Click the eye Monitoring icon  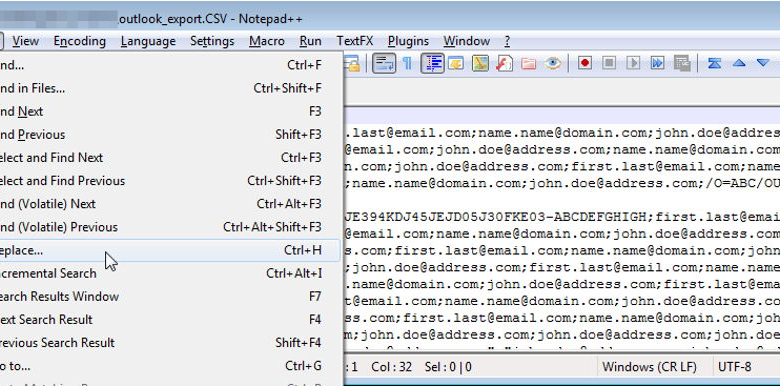tap(552, 63)
